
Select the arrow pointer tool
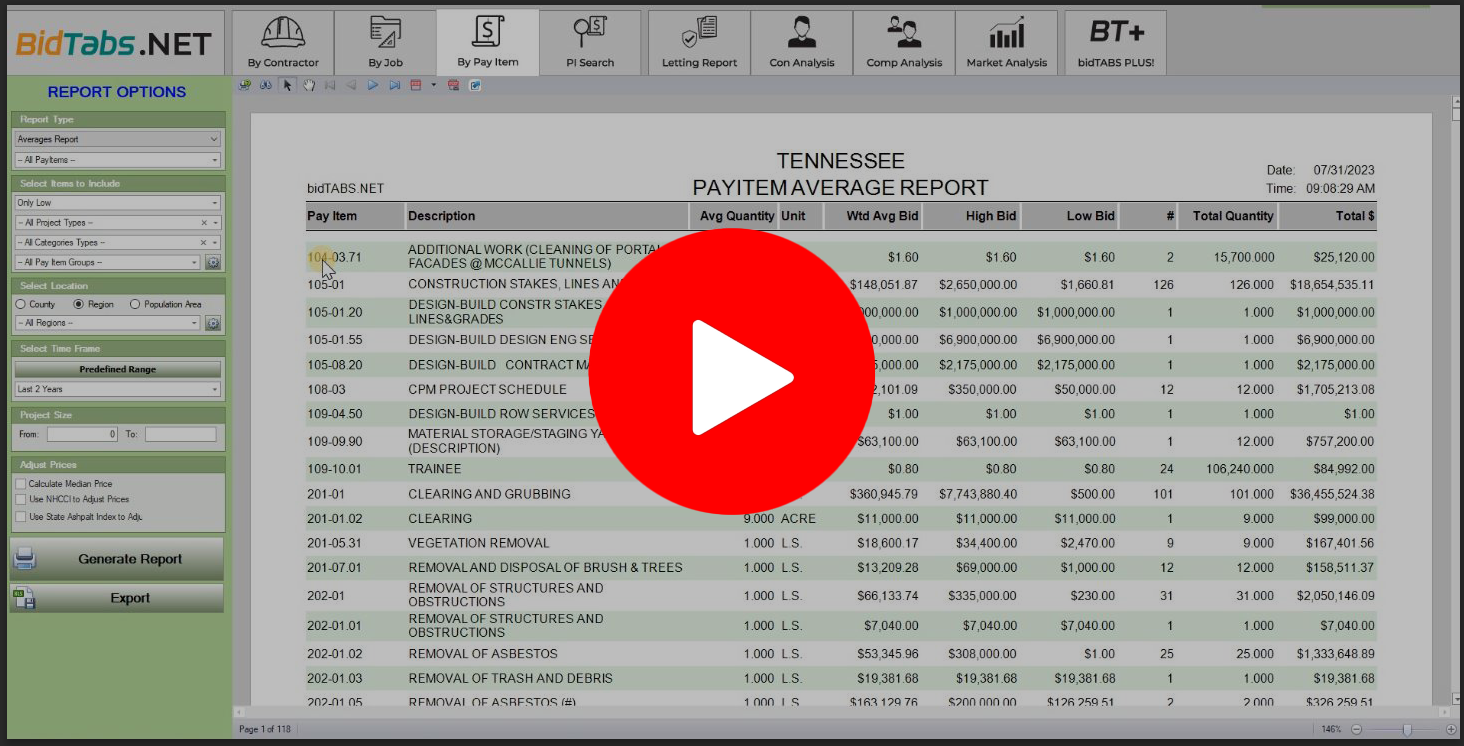(288, 86)
